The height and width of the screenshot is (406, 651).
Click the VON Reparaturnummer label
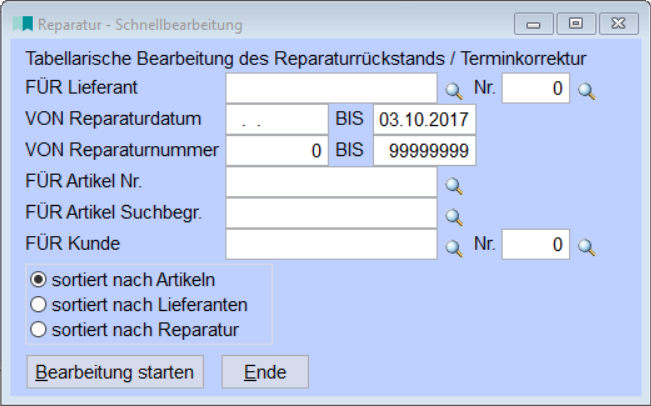[x=122, y=150]
